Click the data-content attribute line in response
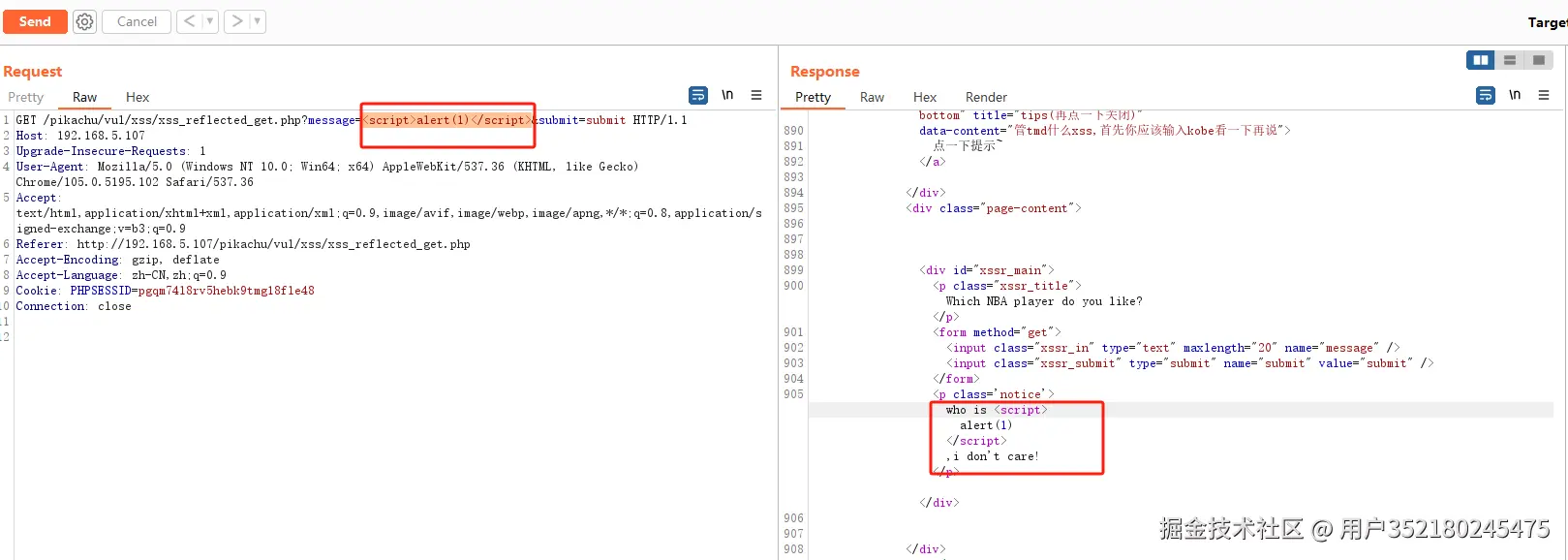This screenshot has height=560, width=1568. [1105, 130]
